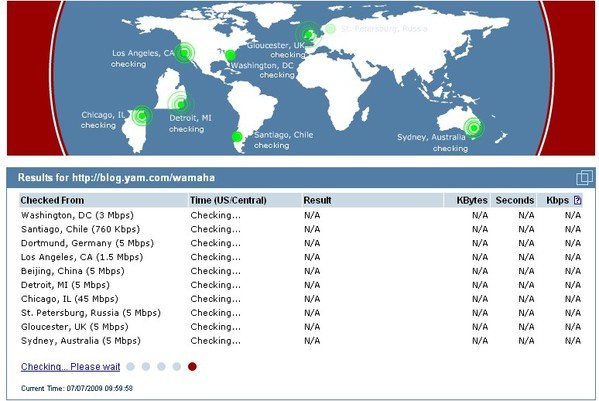Click the Beijing, China (5 Mbps) row
Image resolution: width=599 pixels, height=401 pixels.
click(301, 271)
